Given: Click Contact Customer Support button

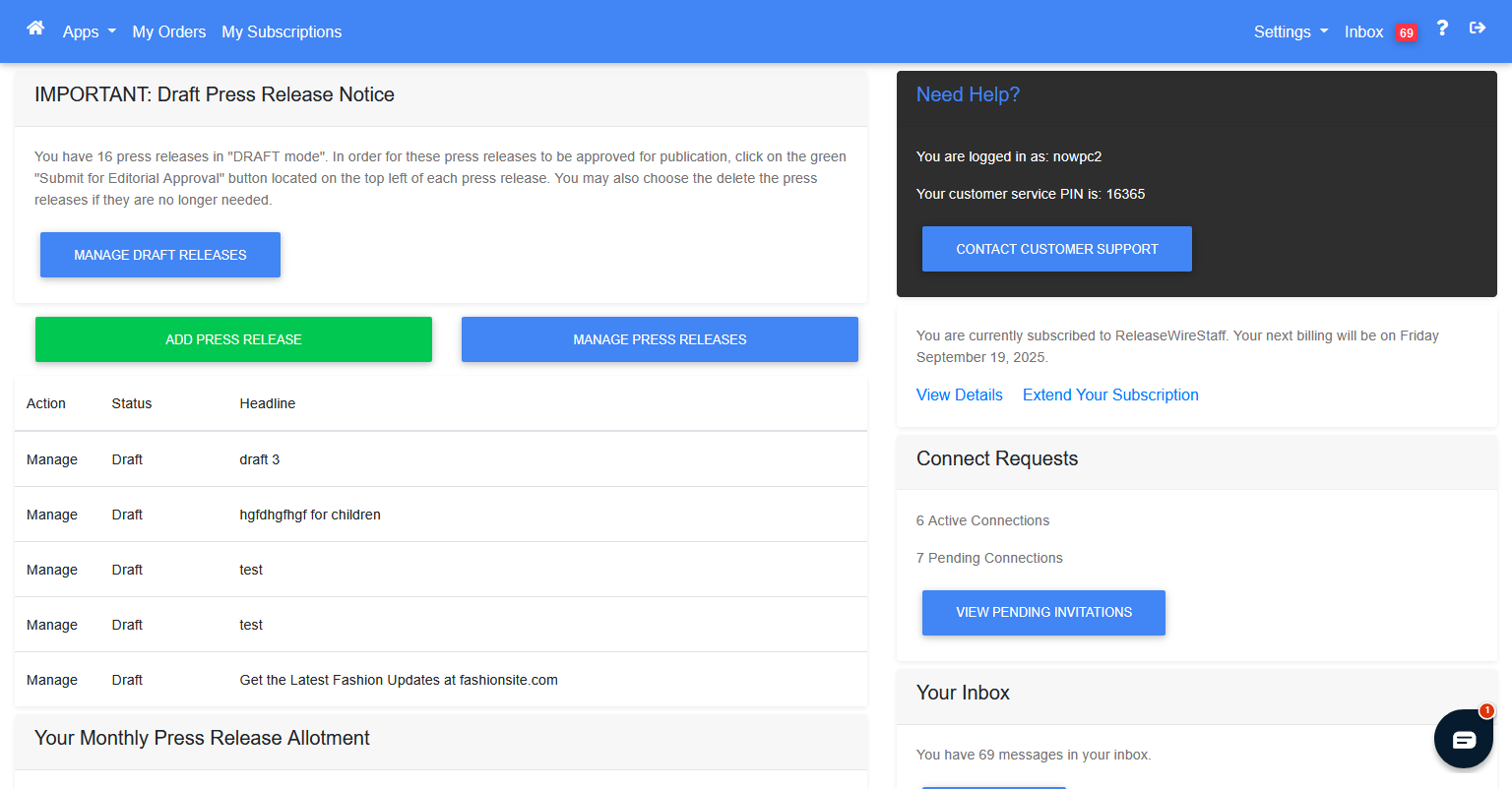Looking at the screenshot, I should click(x=1057, y=249).
